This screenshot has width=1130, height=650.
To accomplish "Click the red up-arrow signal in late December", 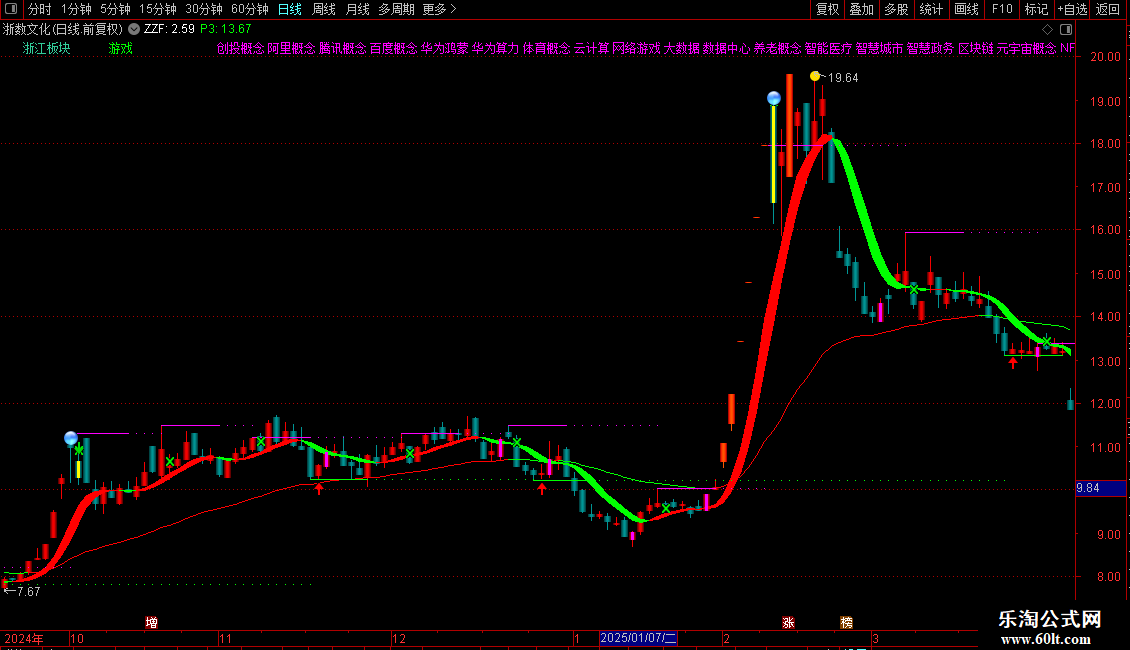I will (x=542, y=488).
